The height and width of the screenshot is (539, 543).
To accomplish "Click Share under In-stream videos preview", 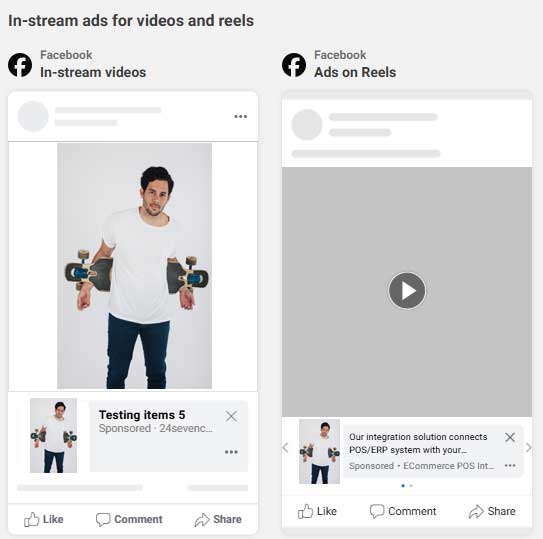I will tap(218, 519).
